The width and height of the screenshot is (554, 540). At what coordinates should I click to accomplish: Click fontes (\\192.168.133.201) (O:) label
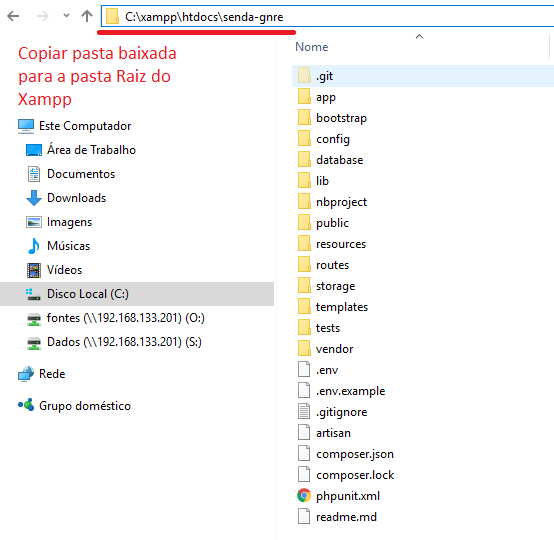(x=126, y=318)
